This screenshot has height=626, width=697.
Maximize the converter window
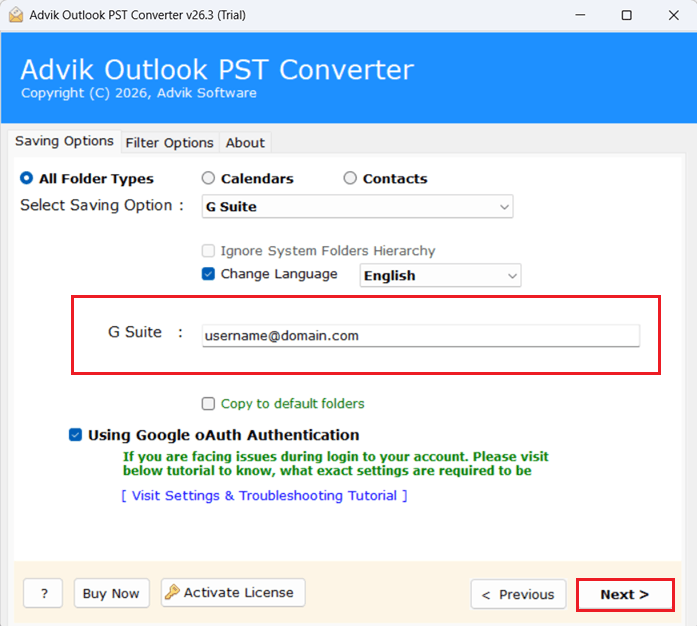point(626,15)
